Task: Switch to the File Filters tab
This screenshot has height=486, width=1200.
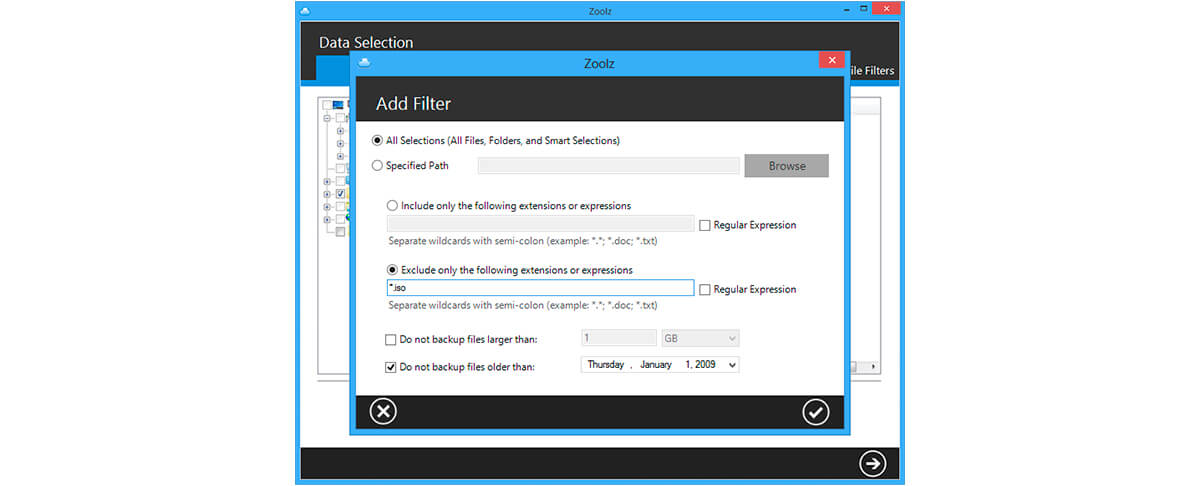Action: tap(870, 71)
